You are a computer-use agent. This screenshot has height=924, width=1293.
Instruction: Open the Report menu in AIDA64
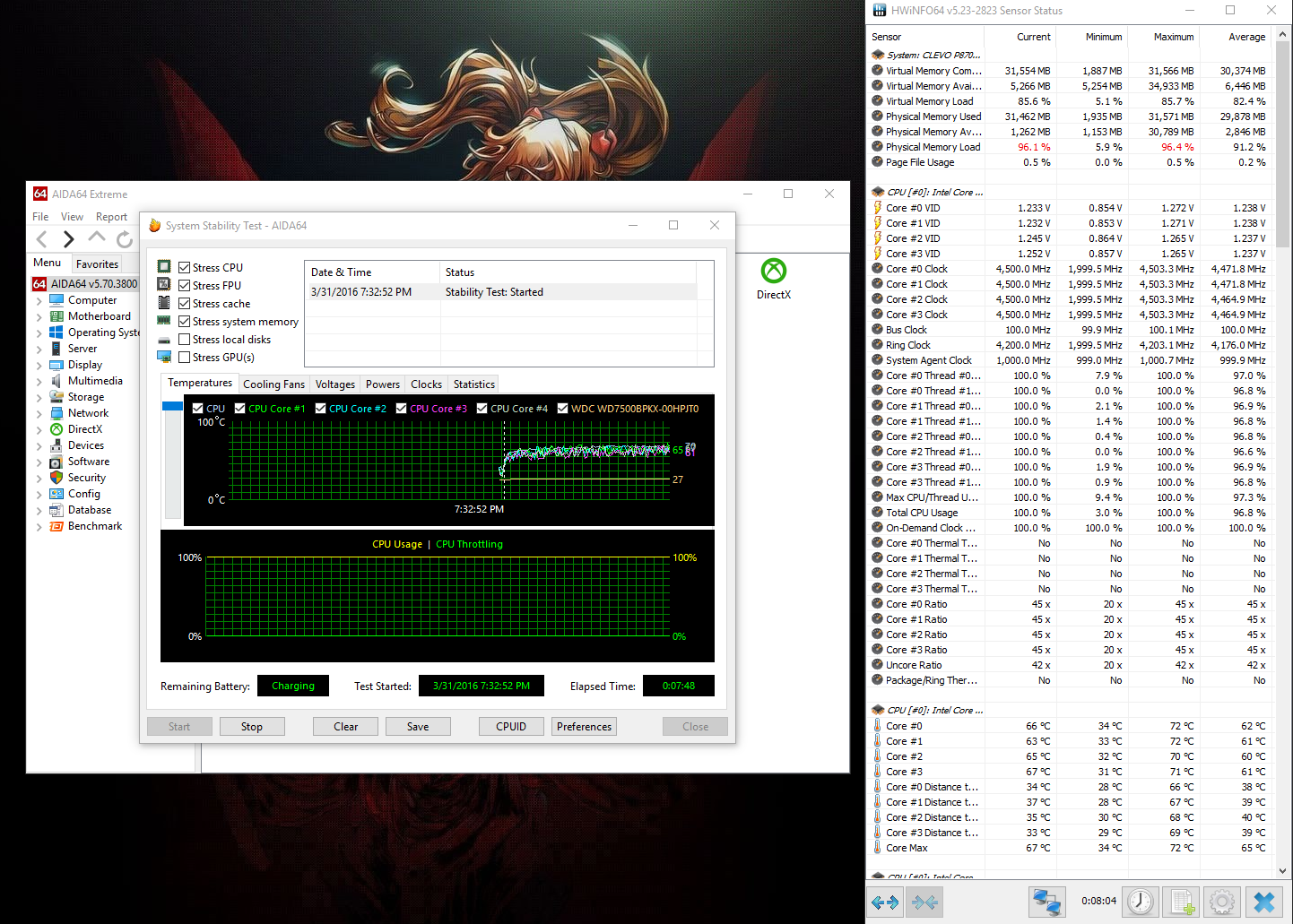click(x=111, y=217)
